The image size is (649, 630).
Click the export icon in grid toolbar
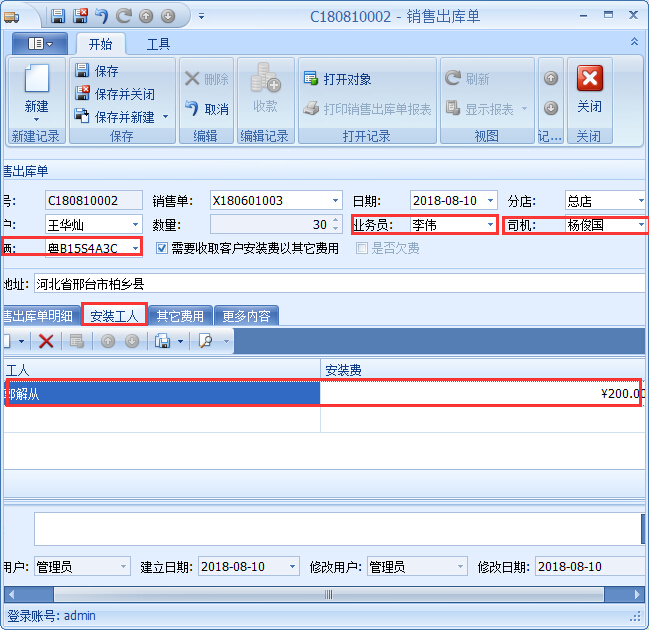162,342
